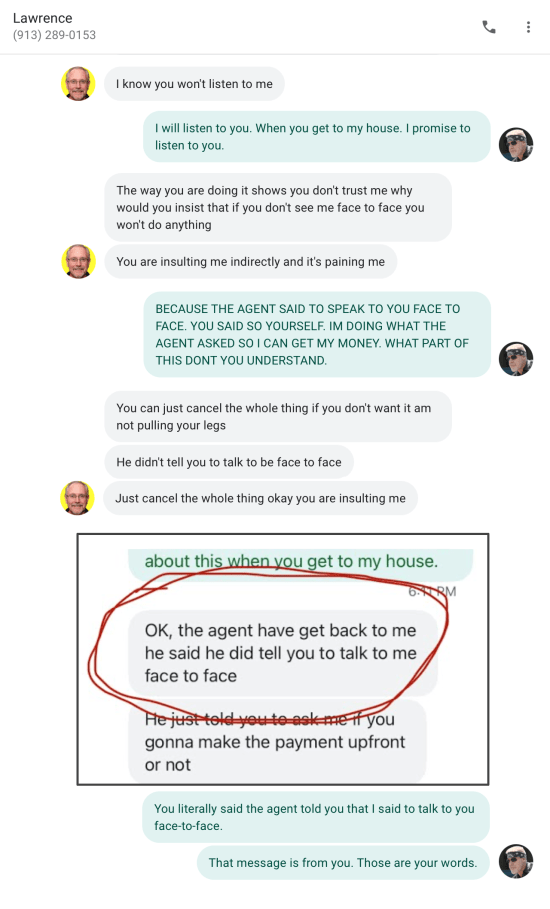The height and width of the screenshot is (909, 550).
Task: Click the "BECAUSE THE AGENT SAID" message bubble
Action: tap(317, 334)
